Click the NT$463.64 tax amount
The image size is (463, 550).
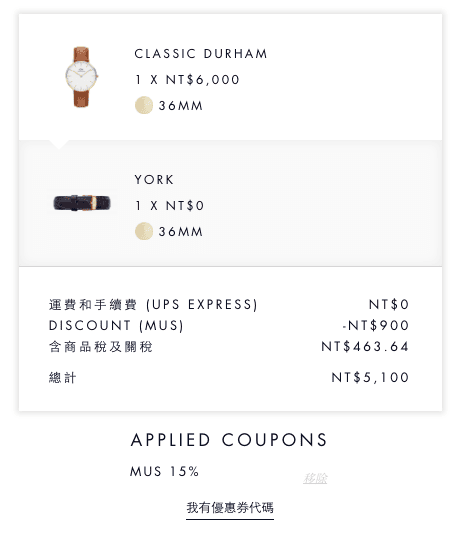pos(365,347)
